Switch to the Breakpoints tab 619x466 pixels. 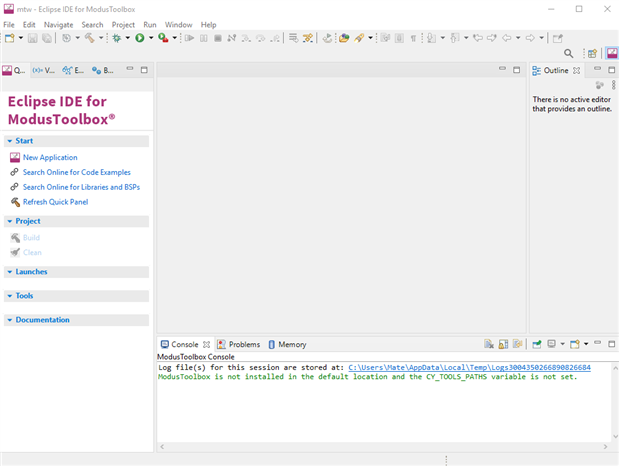click(102, 70)
